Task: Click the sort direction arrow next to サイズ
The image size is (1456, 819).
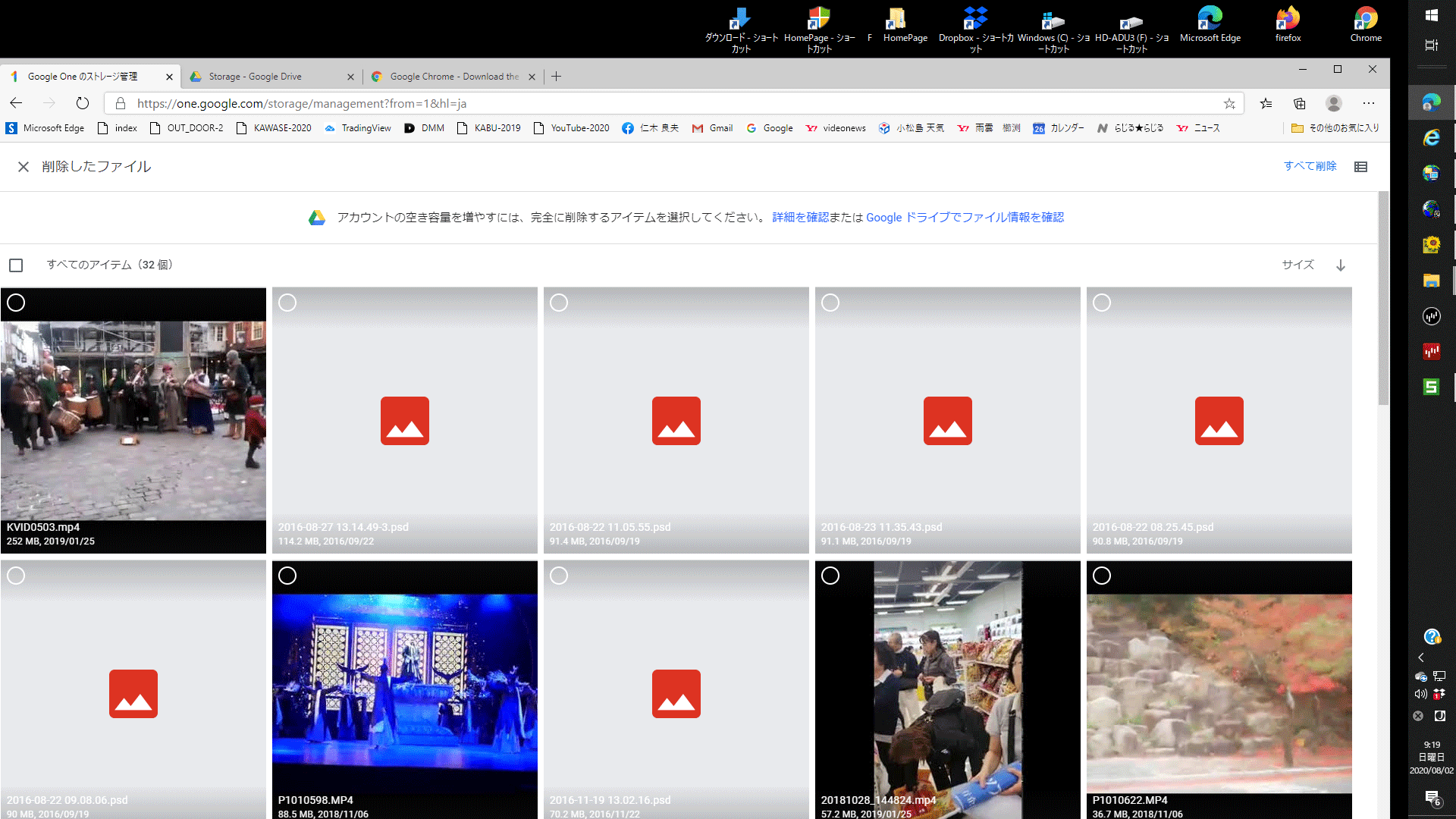Action: point(1341,265)
